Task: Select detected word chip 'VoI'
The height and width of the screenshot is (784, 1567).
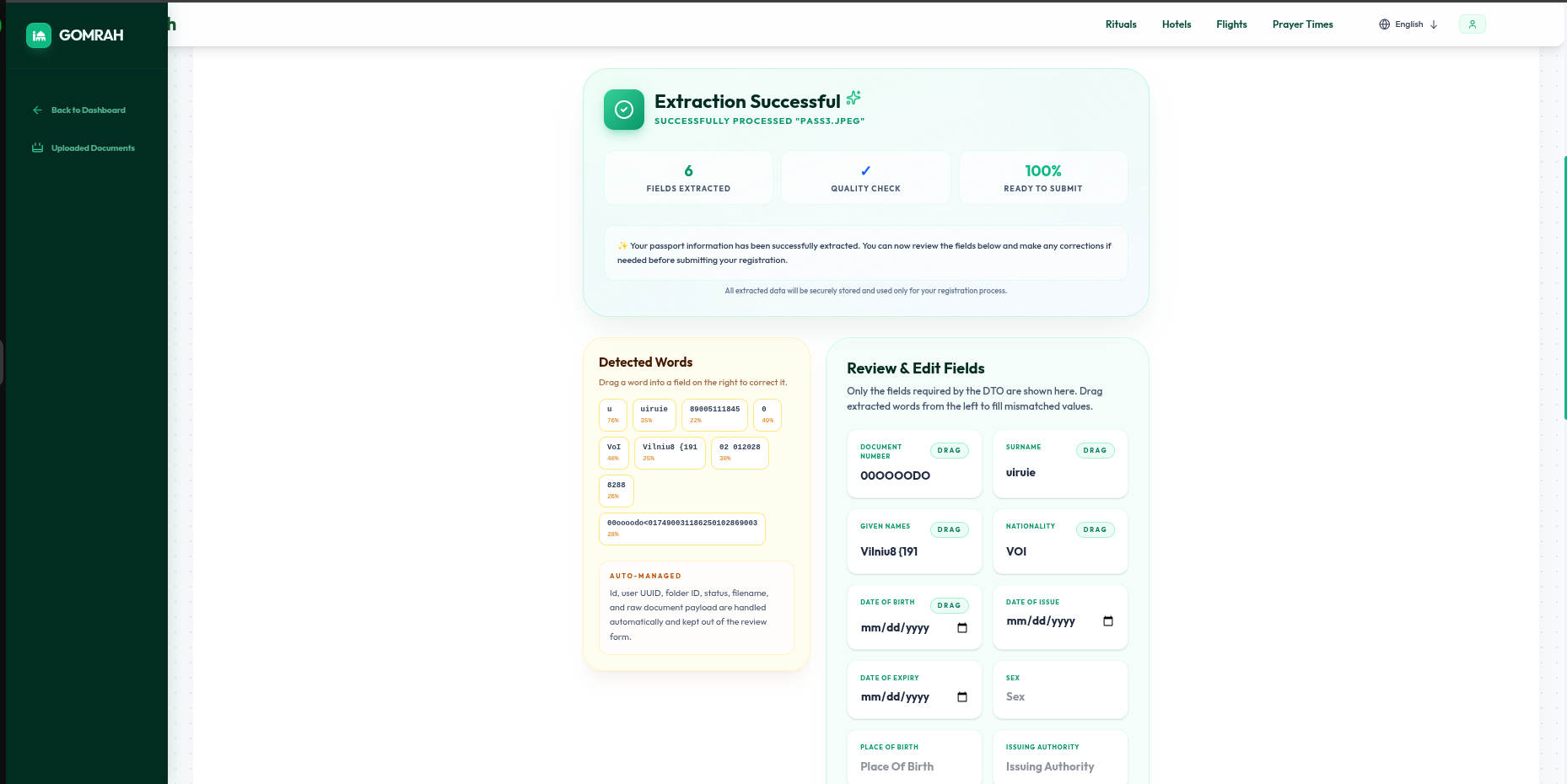Action: [614, 453]
